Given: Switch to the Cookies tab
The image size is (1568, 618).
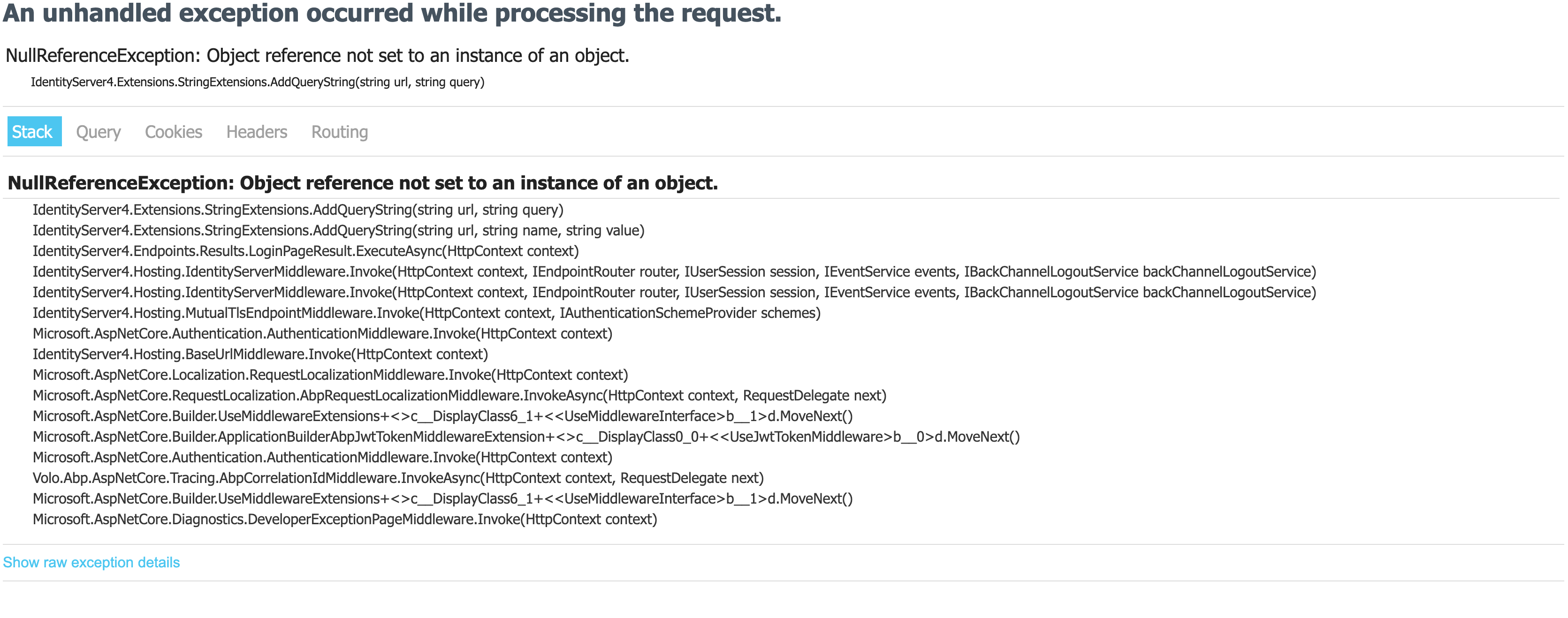Looking at the screenshot, I should click(x=173, y=131).
